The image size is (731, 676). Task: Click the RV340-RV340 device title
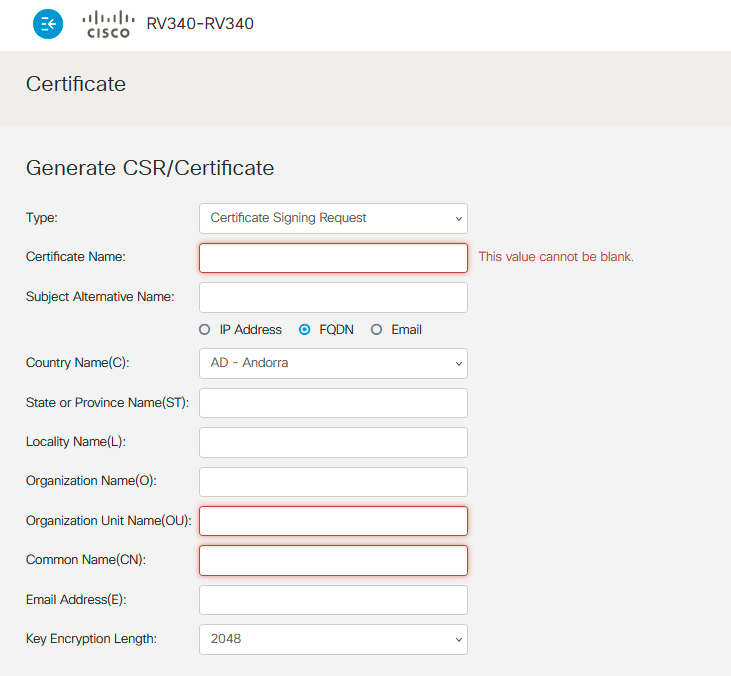coord(200,24)
